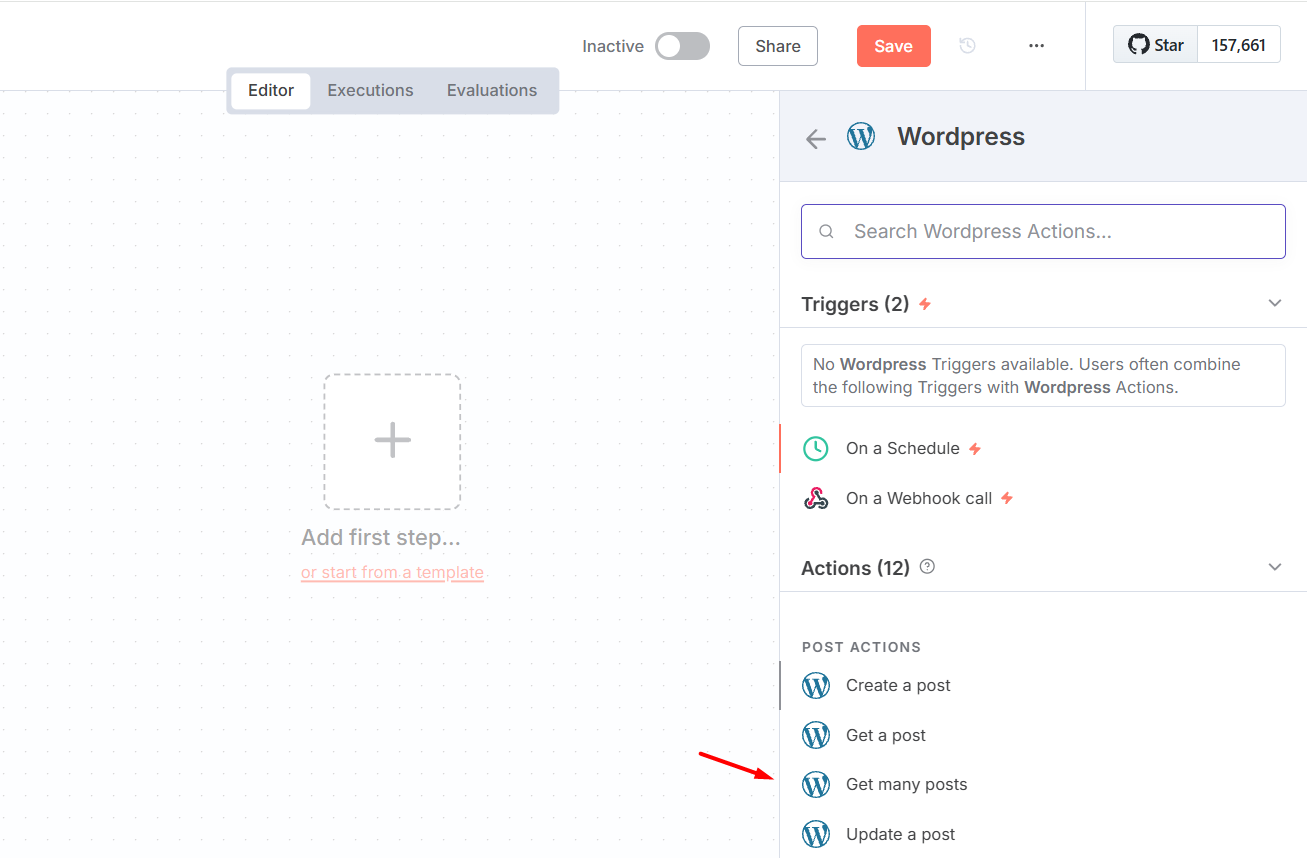Click the start from a template link
This screenshot has height=858, width=1307.
coord(392,572)
